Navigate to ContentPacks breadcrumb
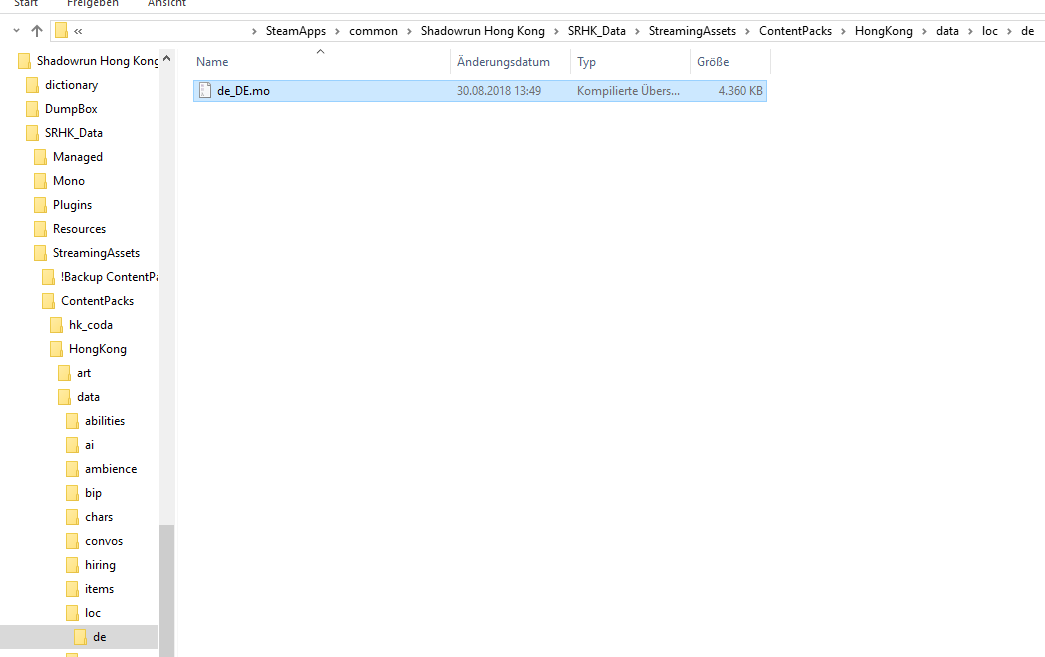The height and width of the screenshot is (657, 1045). tap(795, 31)
